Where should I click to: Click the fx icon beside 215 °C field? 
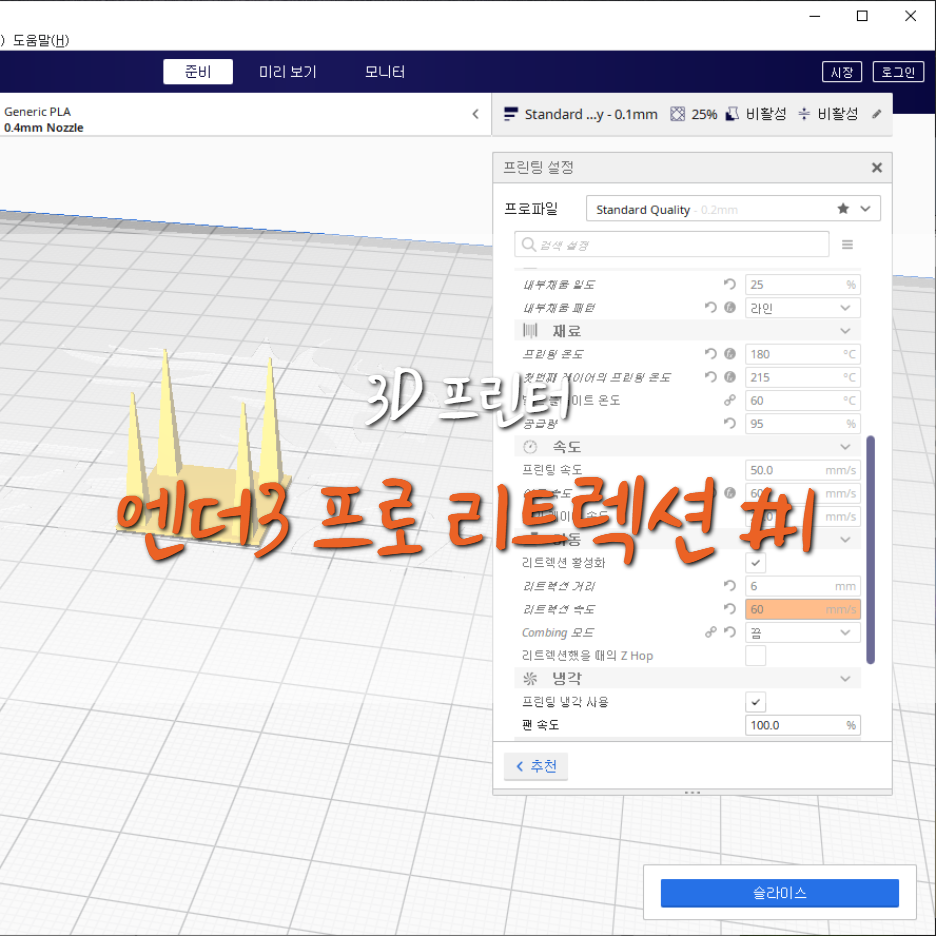point(729,377)
